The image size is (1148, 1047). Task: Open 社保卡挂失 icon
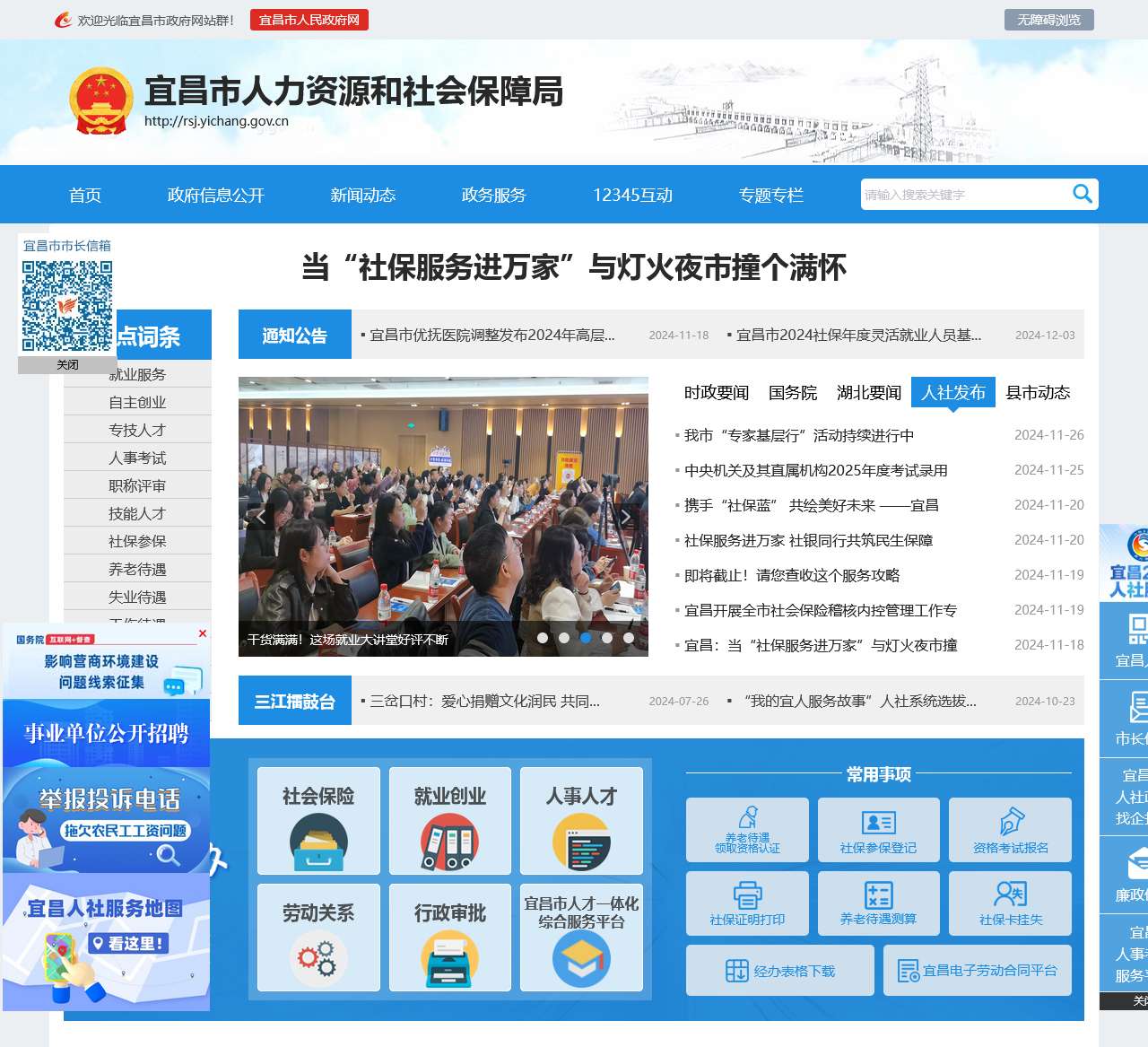(1010, 894)
